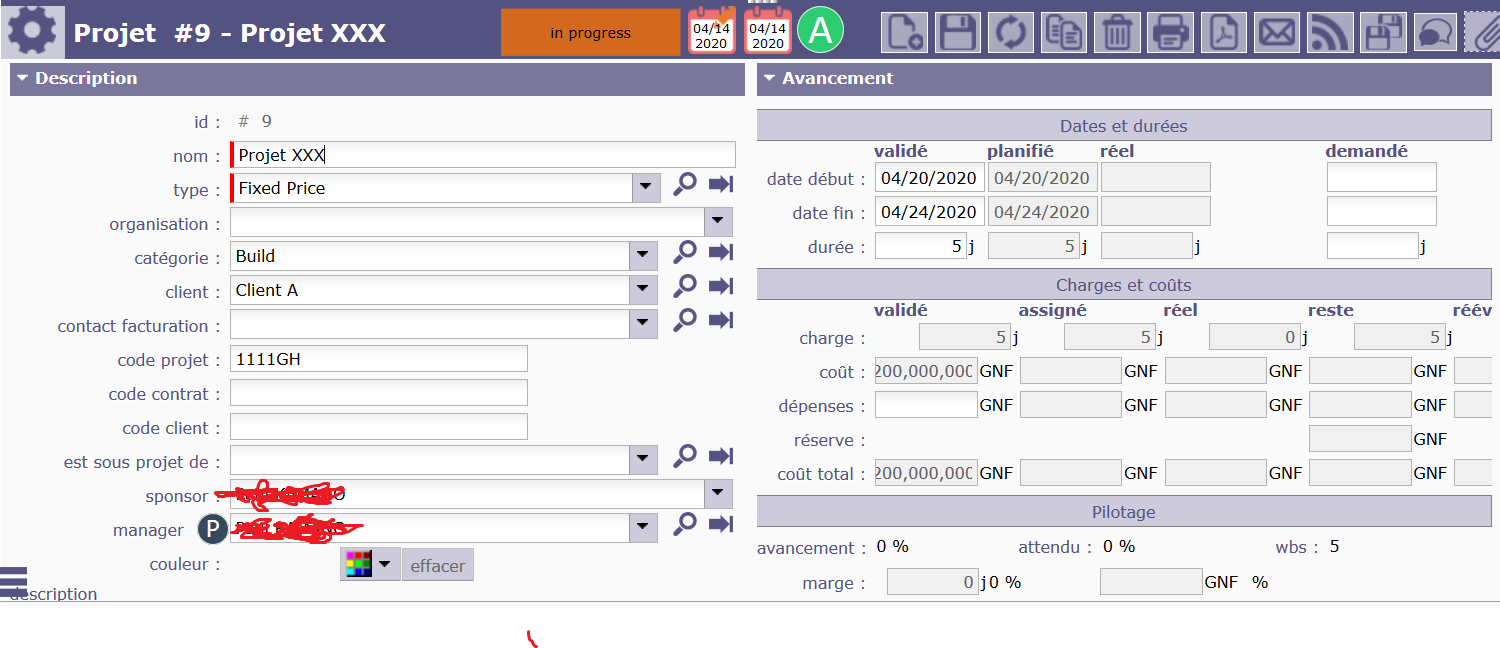
Task: Copy the project using the duplicate icon
Action: [1063, 33]
